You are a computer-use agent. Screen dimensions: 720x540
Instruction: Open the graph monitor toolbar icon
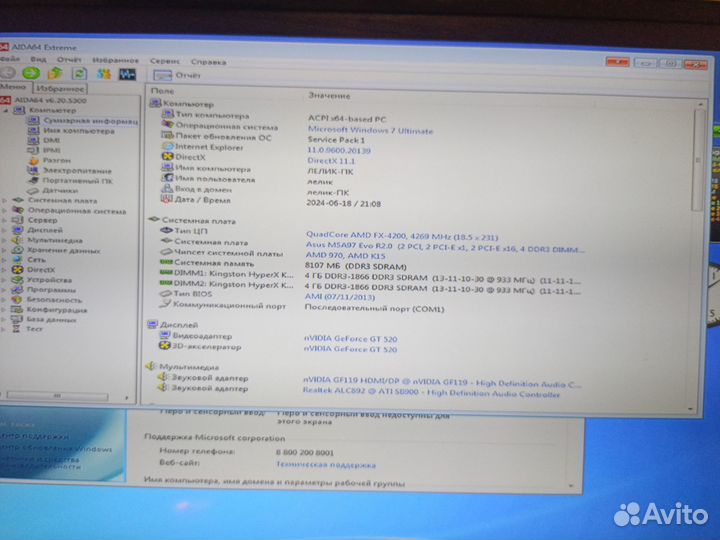127,74
